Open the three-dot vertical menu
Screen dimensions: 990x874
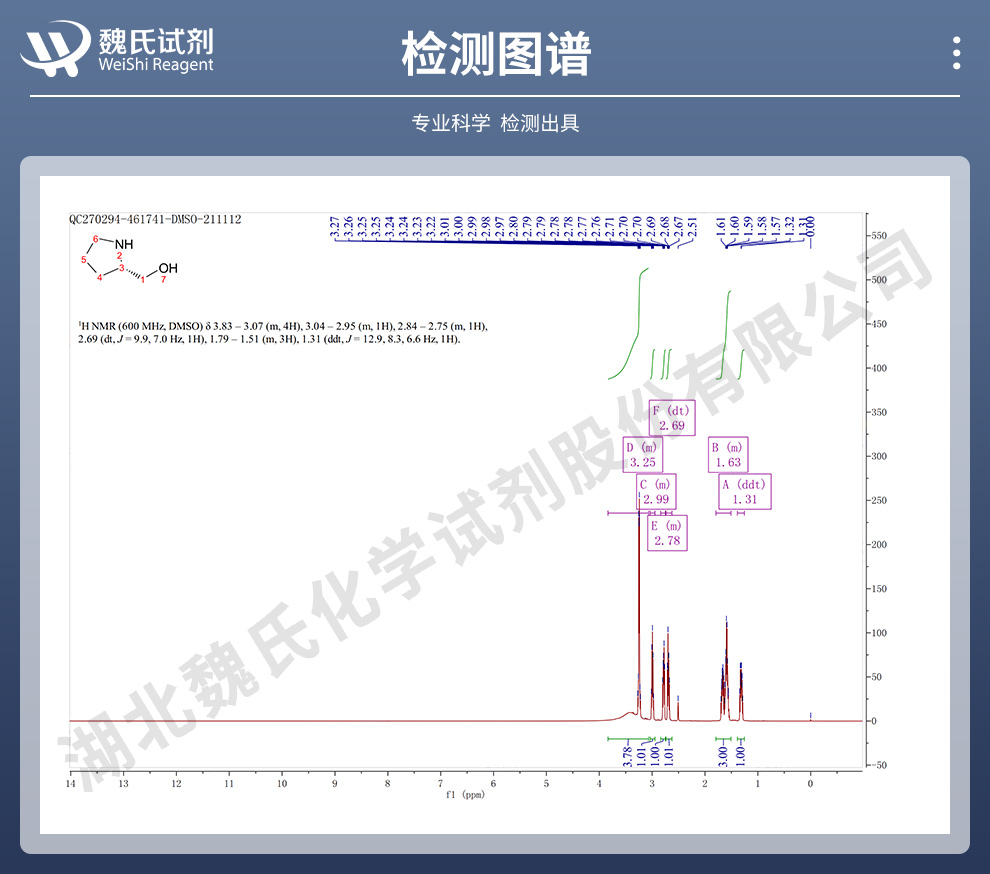tap(957, 52)
